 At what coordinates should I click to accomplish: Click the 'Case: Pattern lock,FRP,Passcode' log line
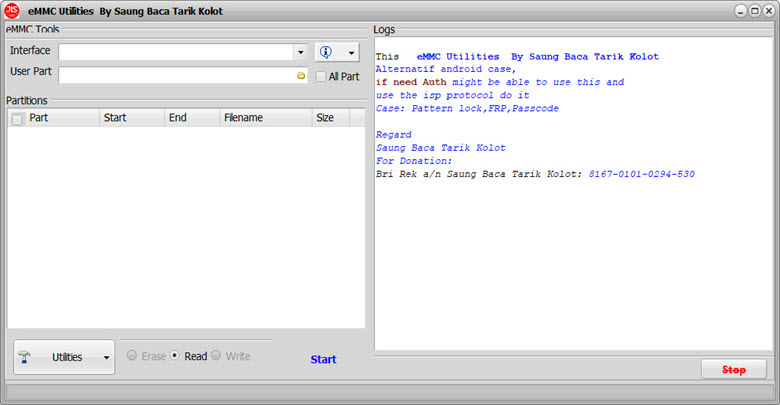[x=467, y=108]
